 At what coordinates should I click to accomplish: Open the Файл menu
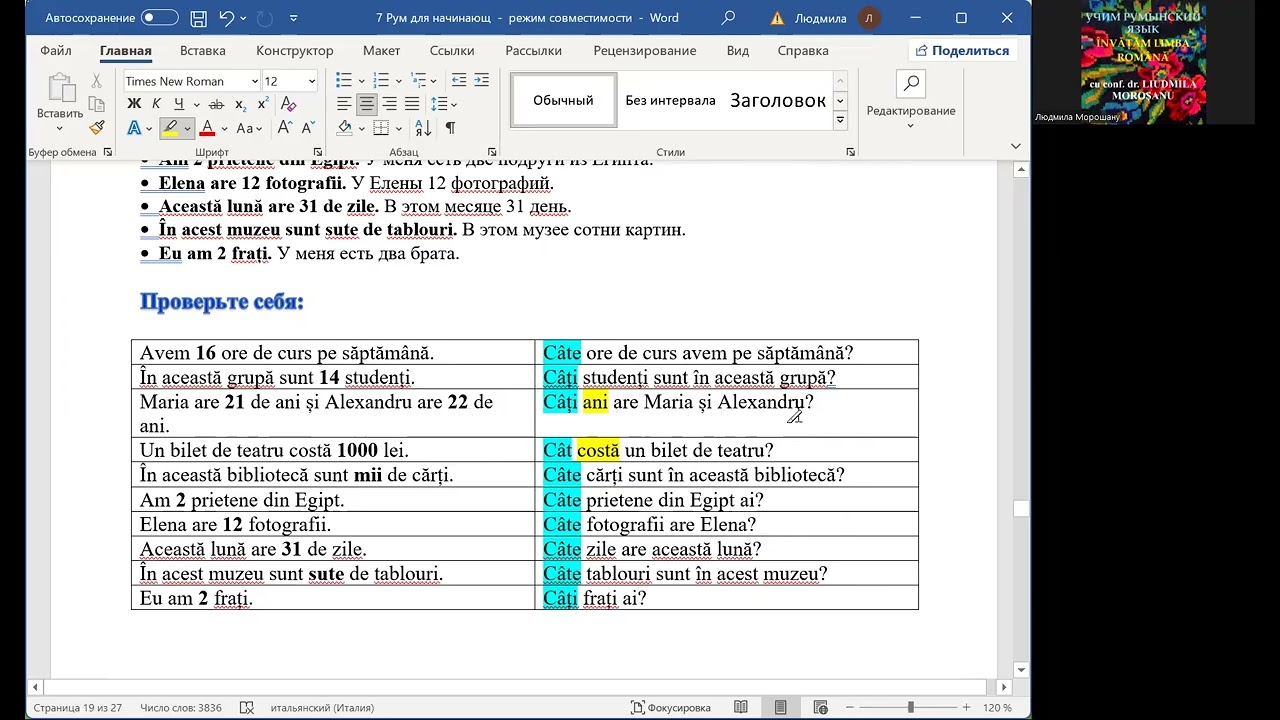point(56,51)
